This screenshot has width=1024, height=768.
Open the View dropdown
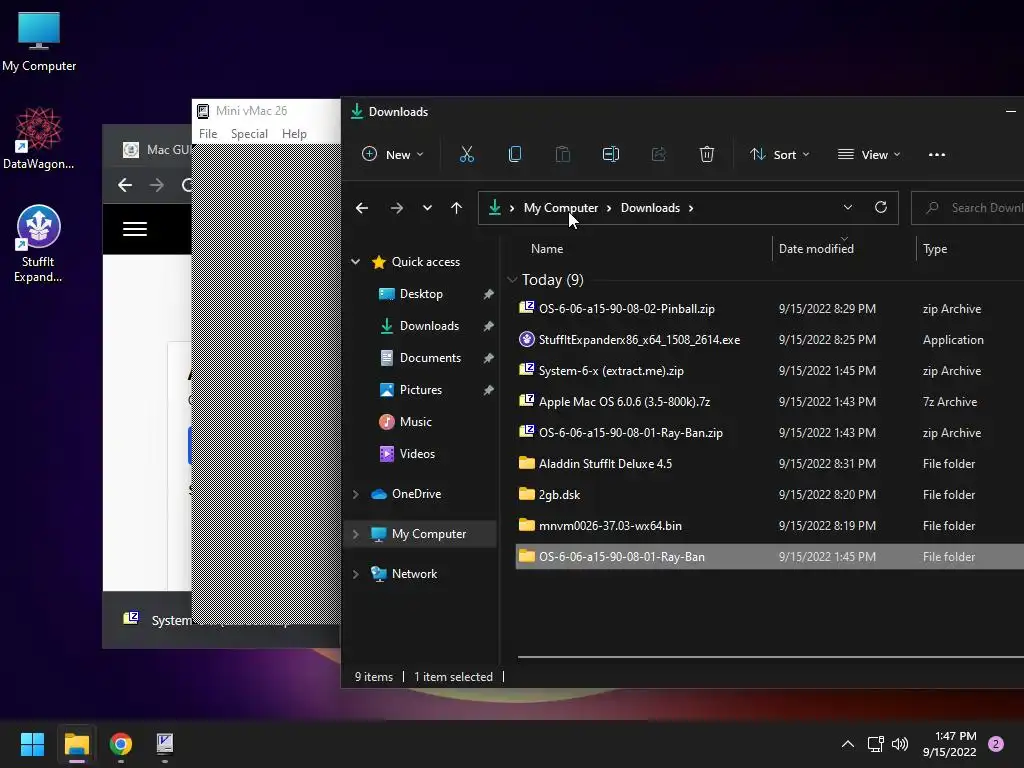click(x=869, y=155)
